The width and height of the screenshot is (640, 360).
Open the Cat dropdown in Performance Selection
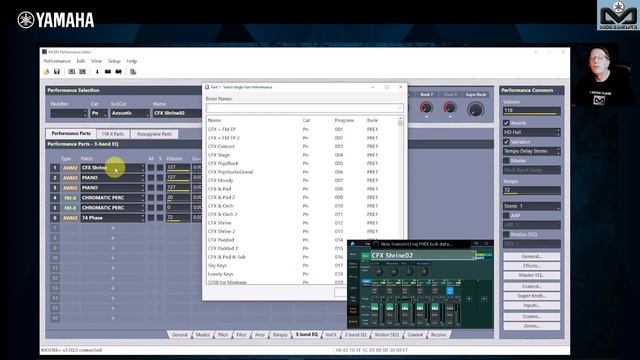pyautogui.click(x=99, y=113)
